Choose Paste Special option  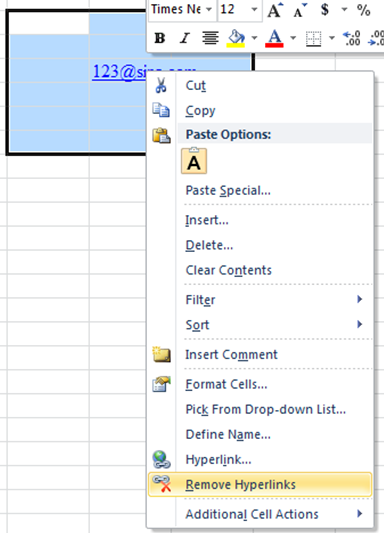point(228,190)
